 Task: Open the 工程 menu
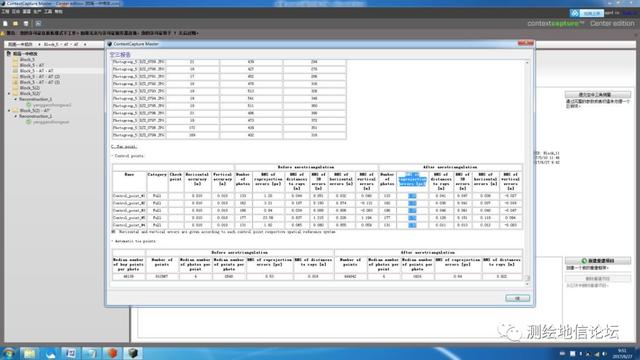pyautogui.click(x=5, y=12)
